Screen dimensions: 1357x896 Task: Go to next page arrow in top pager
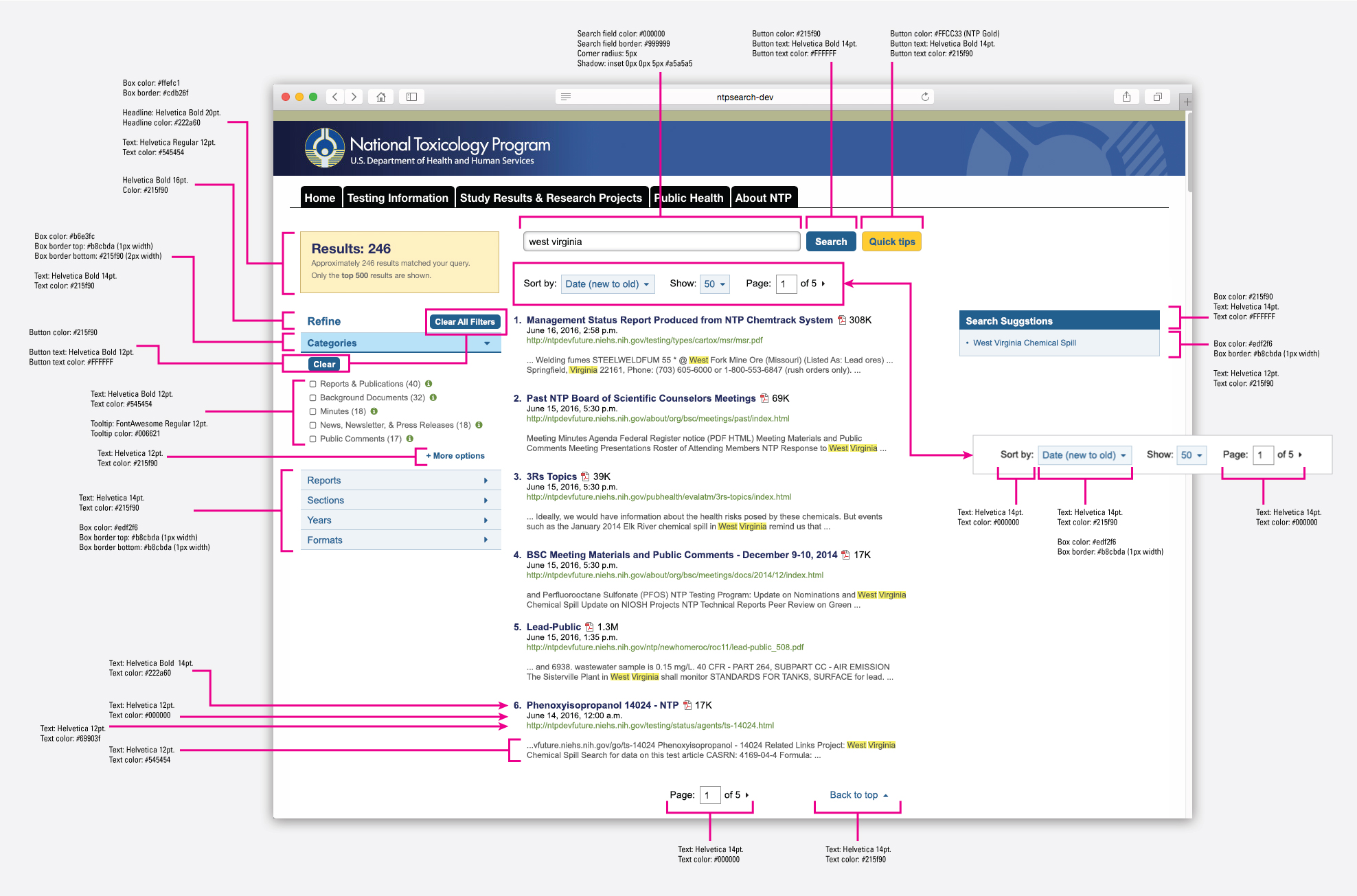tap(823, 284)
